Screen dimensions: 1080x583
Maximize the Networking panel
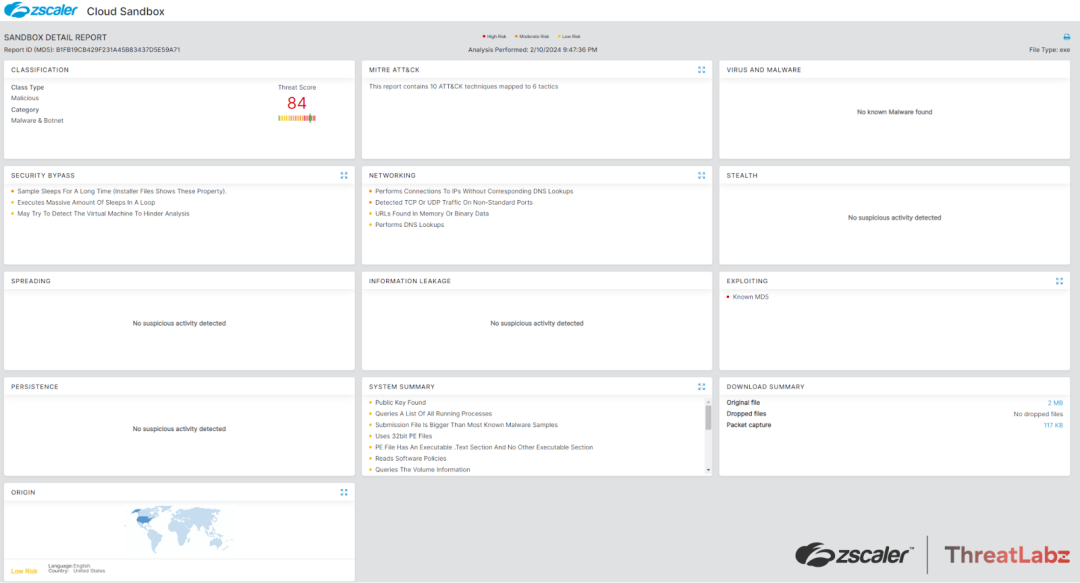click(702, 175)
